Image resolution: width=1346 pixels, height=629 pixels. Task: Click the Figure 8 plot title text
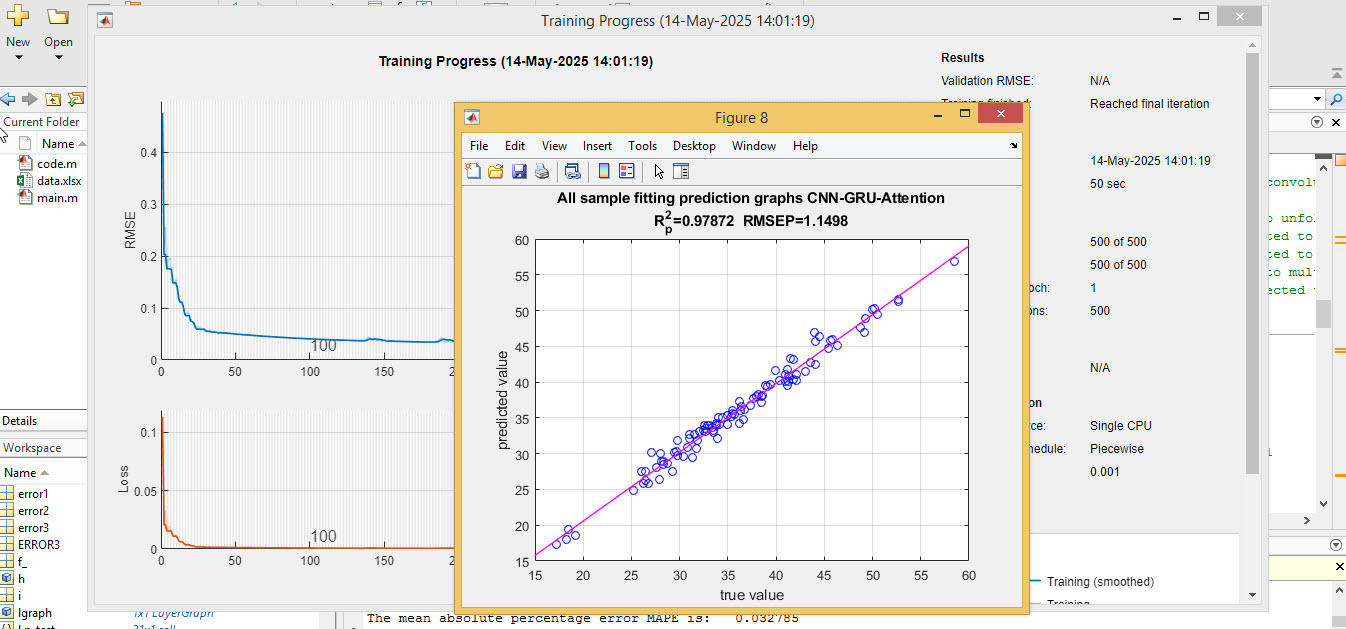751,209
